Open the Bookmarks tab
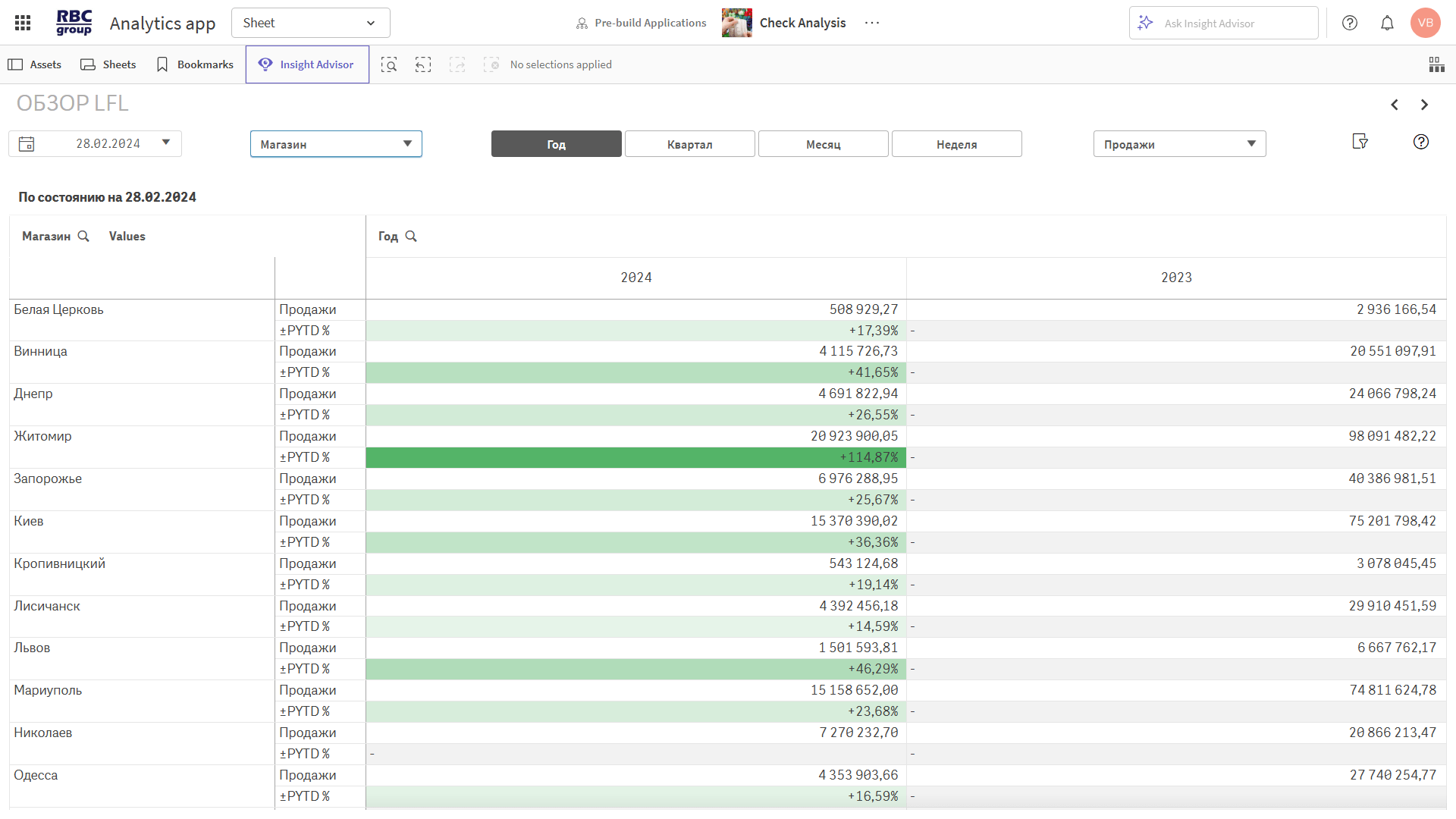This screenshot has height=819, width=1456. pyautogui.click(x=195, y=64)
